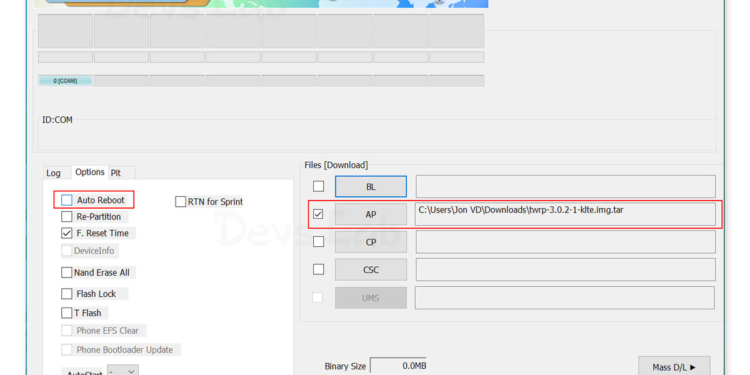
Task: Click the BL file button
Action: point(371,187)
